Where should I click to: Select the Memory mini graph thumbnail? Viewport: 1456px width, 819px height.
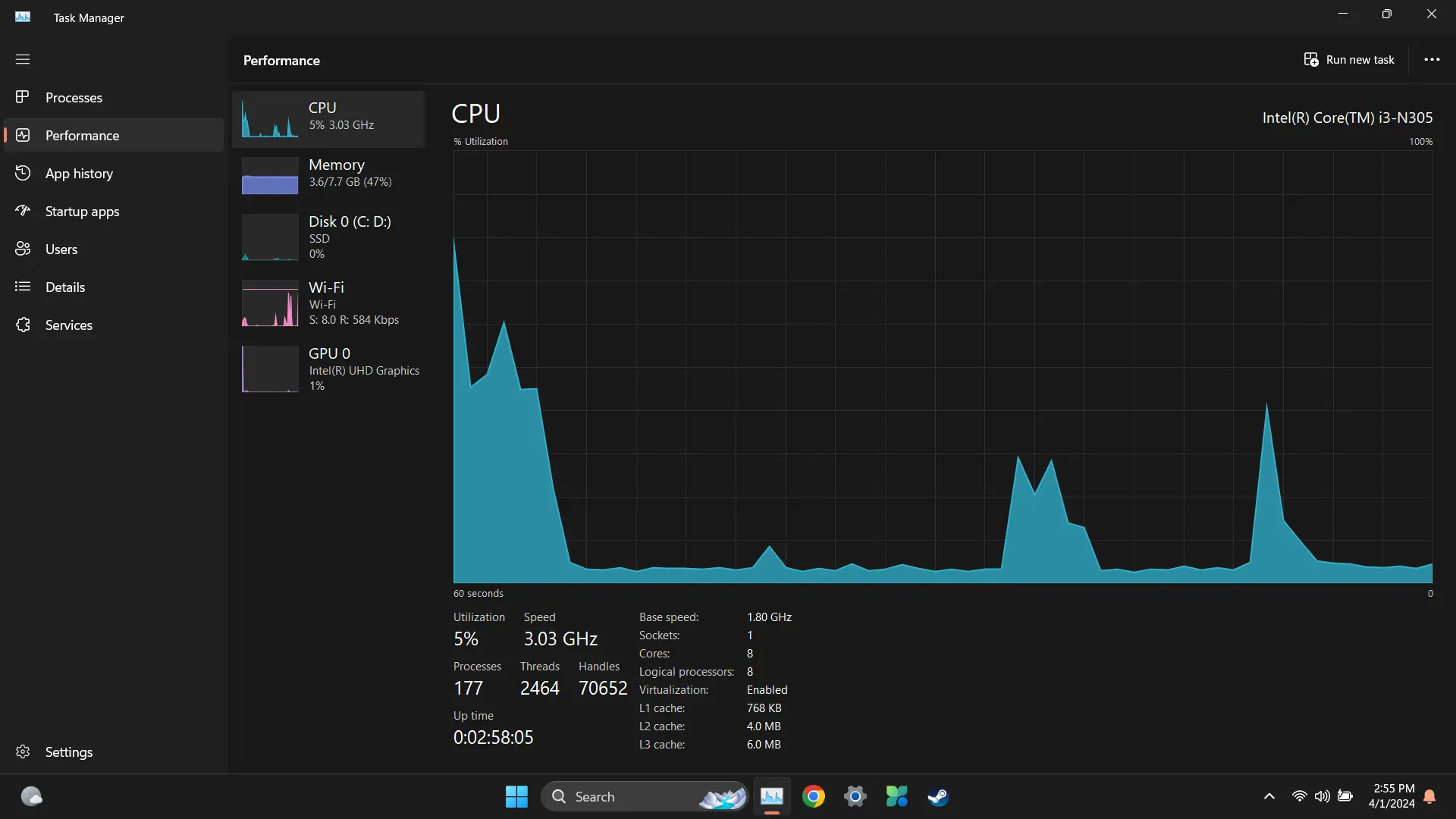270,176
